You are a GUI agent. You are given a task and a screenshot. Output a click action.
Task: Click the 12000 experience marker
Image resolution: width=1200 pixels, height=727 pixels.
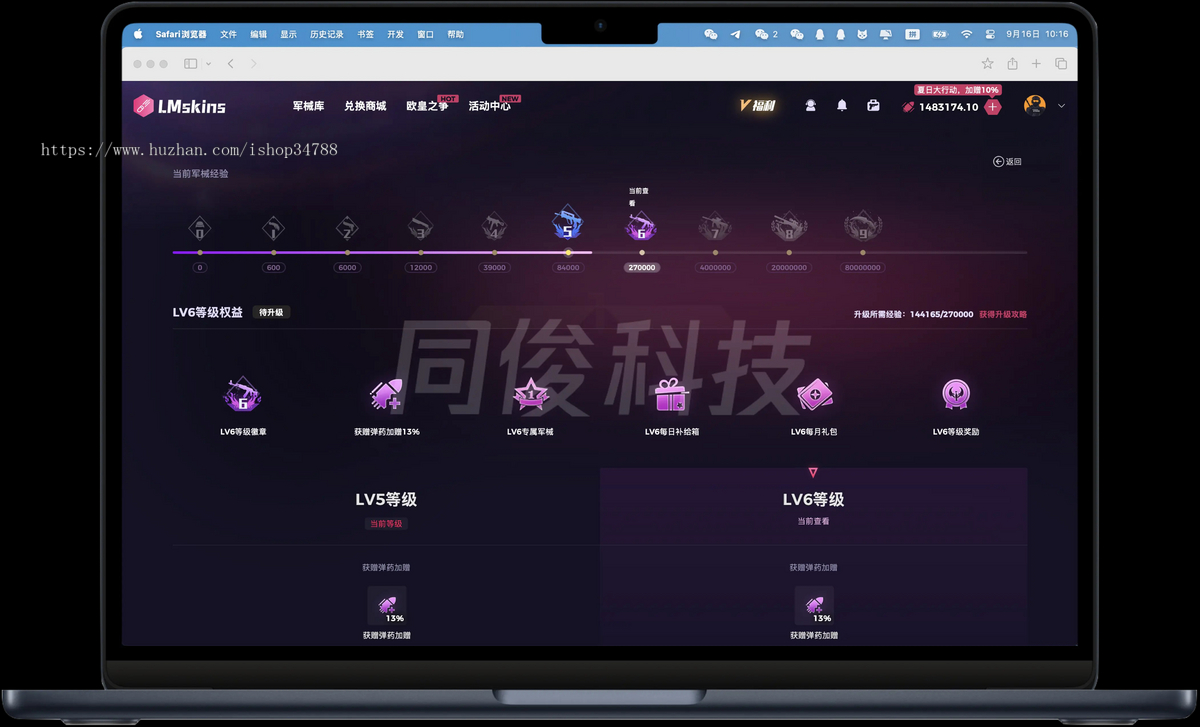(421, 268)
